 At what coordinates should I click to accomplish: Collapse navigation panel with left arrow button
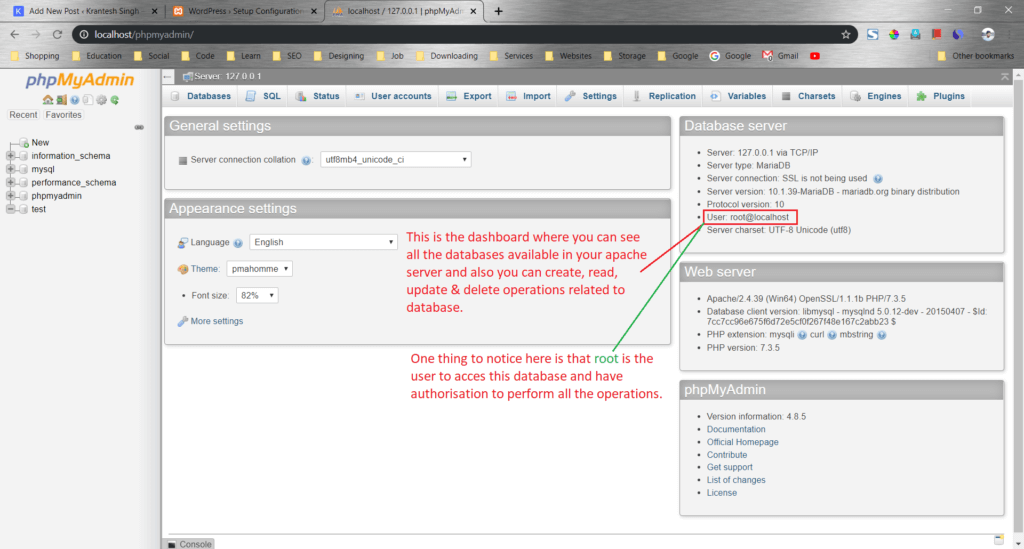168,77
